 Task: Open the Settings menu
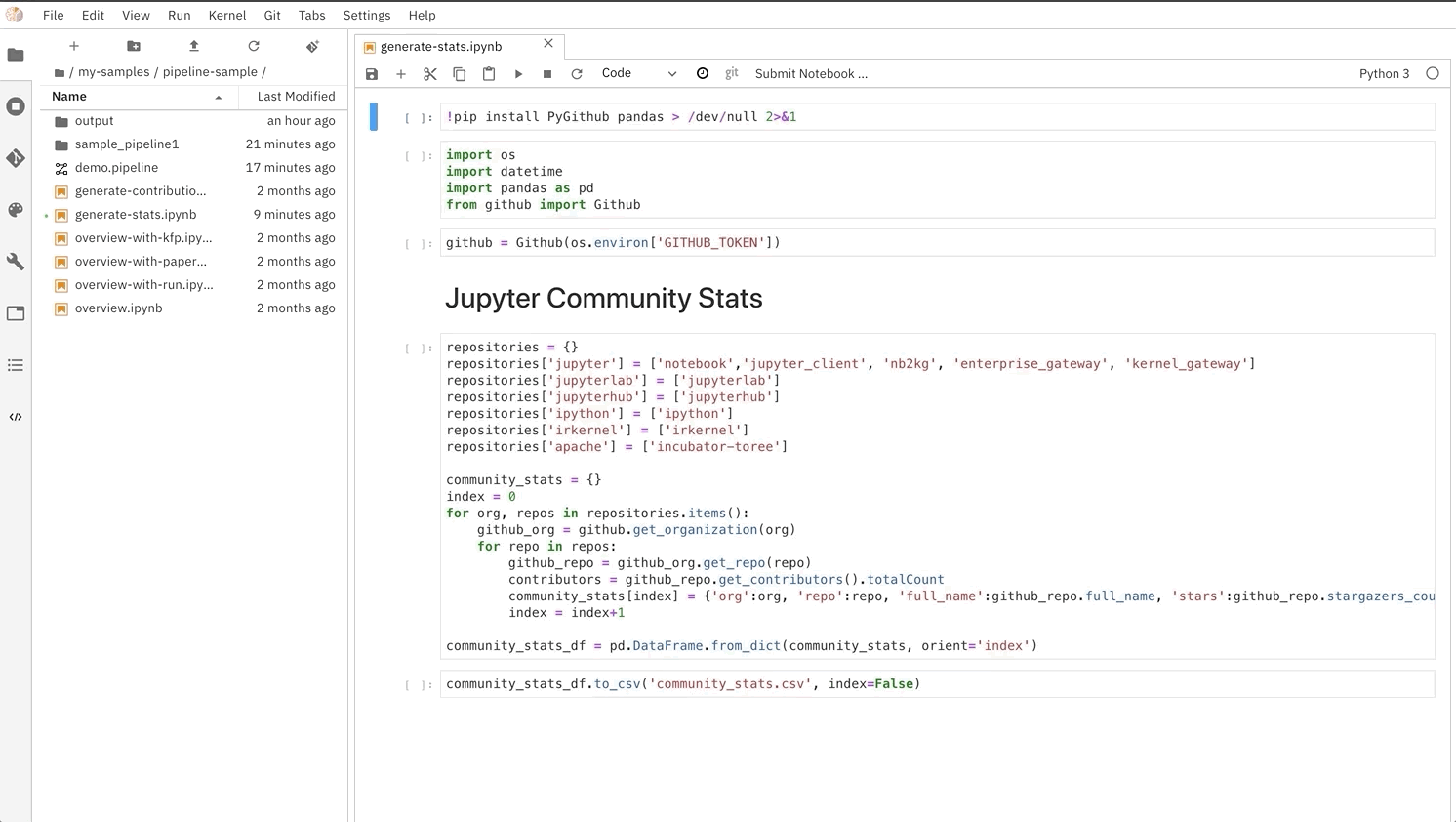click(367, 15)
